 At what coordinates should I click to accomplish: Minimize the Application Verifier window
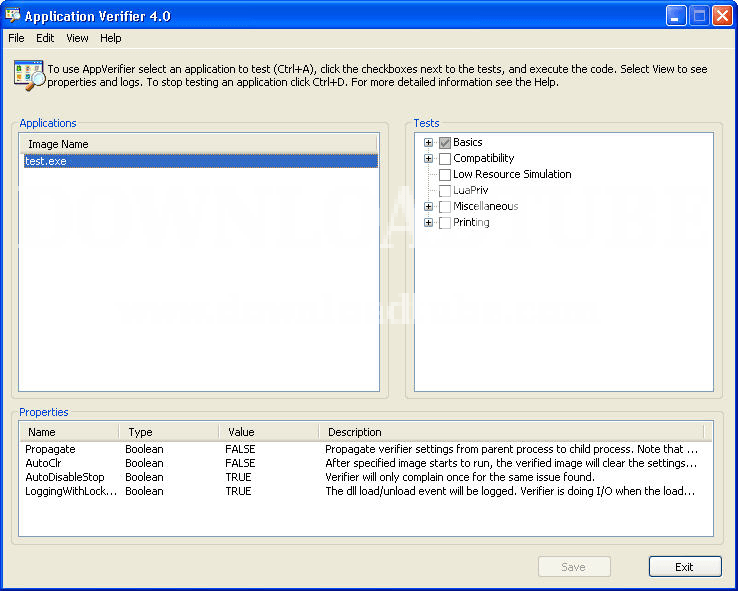(x=676, y=16)
